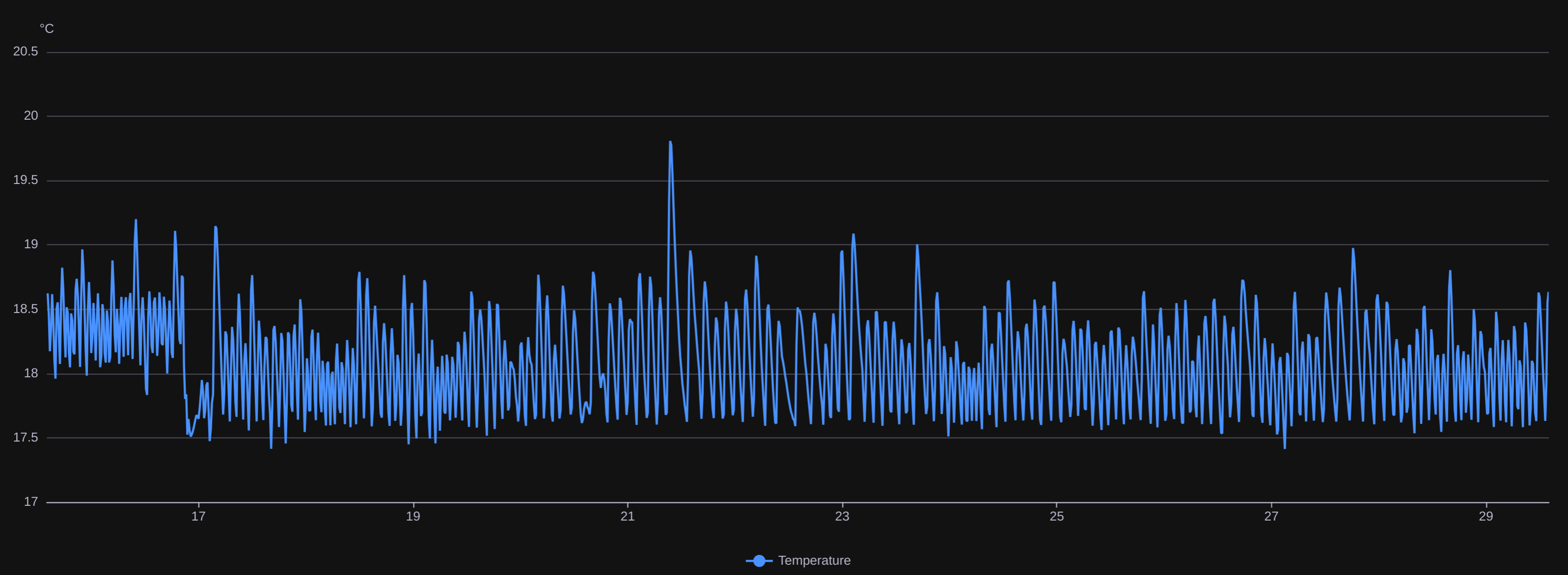Click the 20 y-axis label
1568x575 pixels.
[x=31, y=116]
